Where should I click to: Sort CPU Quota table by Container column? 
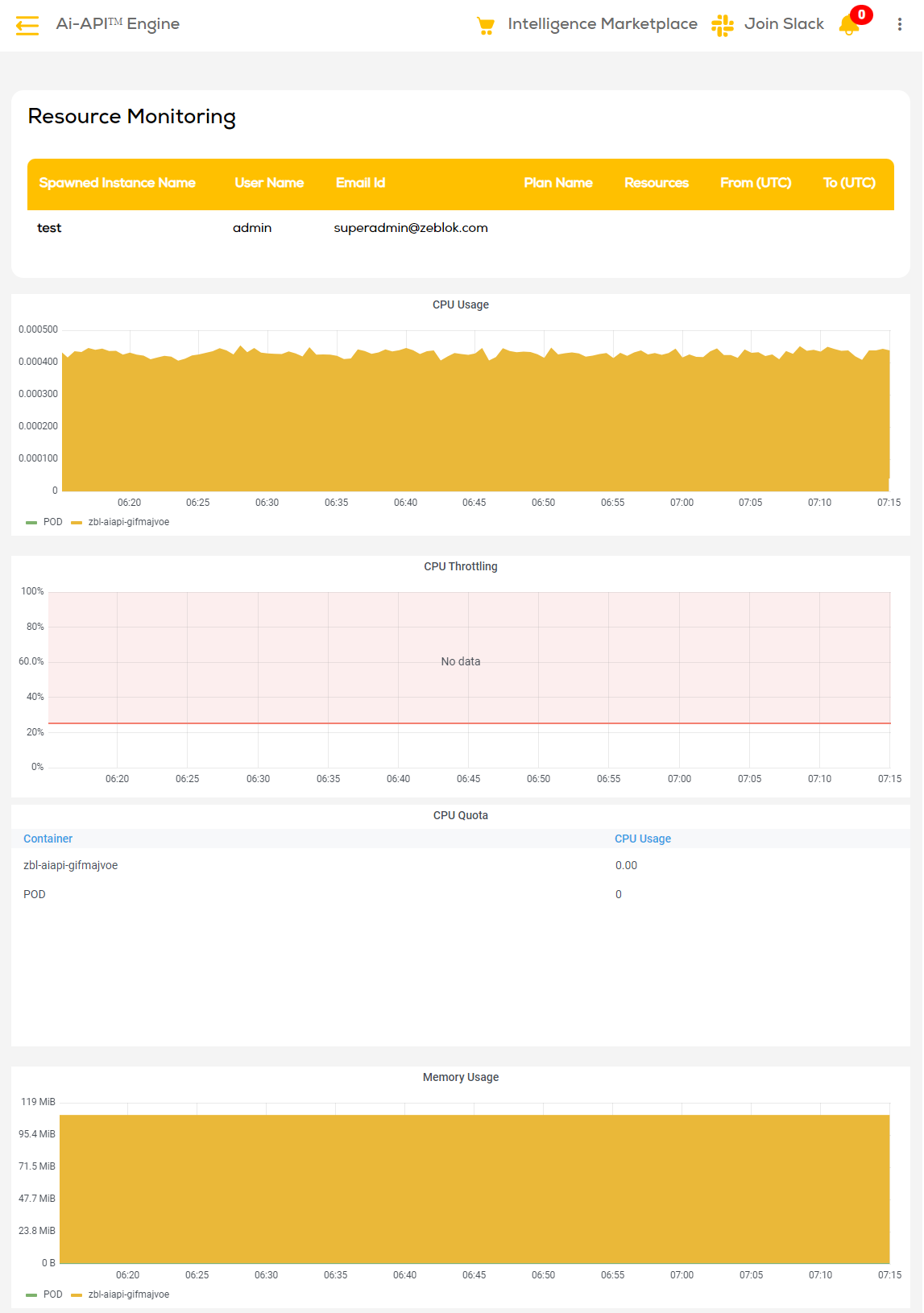tap(48, 839)
